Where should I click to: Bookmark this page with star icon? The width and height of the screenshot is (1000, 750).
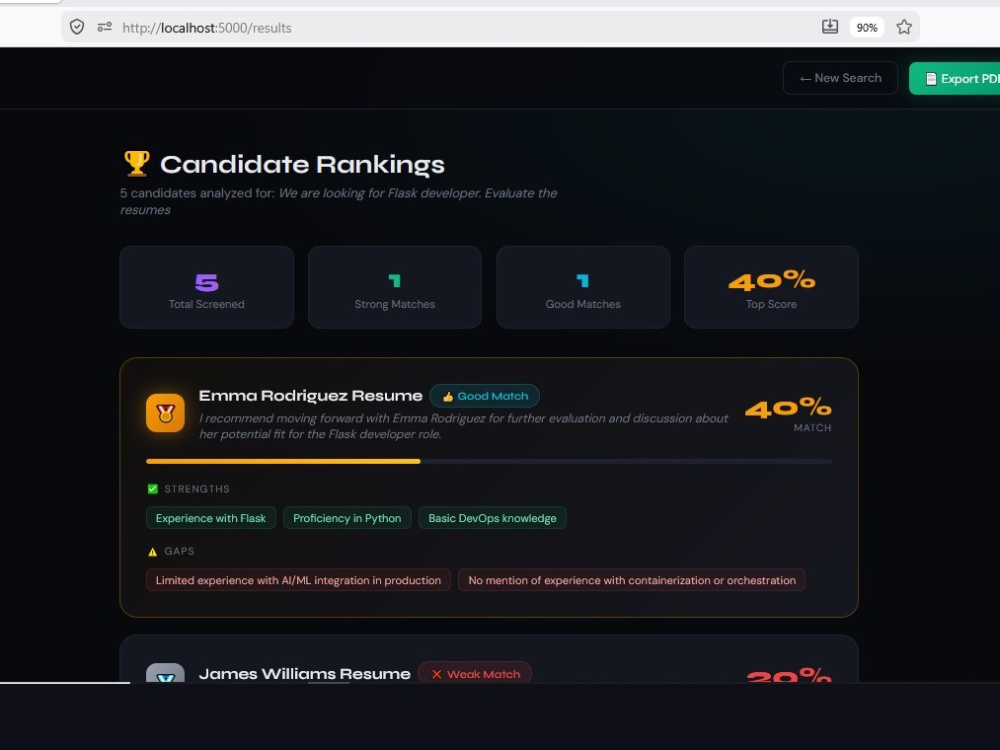pos(904,27)
